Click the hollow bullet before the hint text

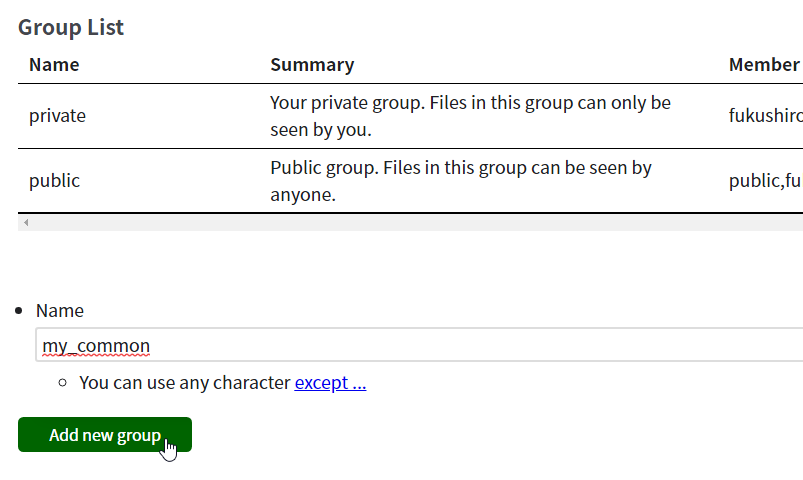coord(62,383)
